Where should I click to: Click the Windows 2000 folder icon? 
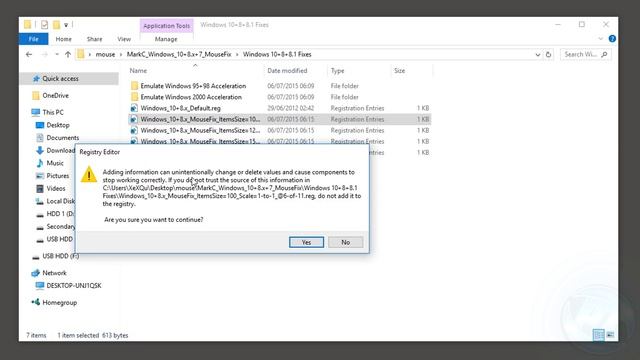[x=134, y=97]
